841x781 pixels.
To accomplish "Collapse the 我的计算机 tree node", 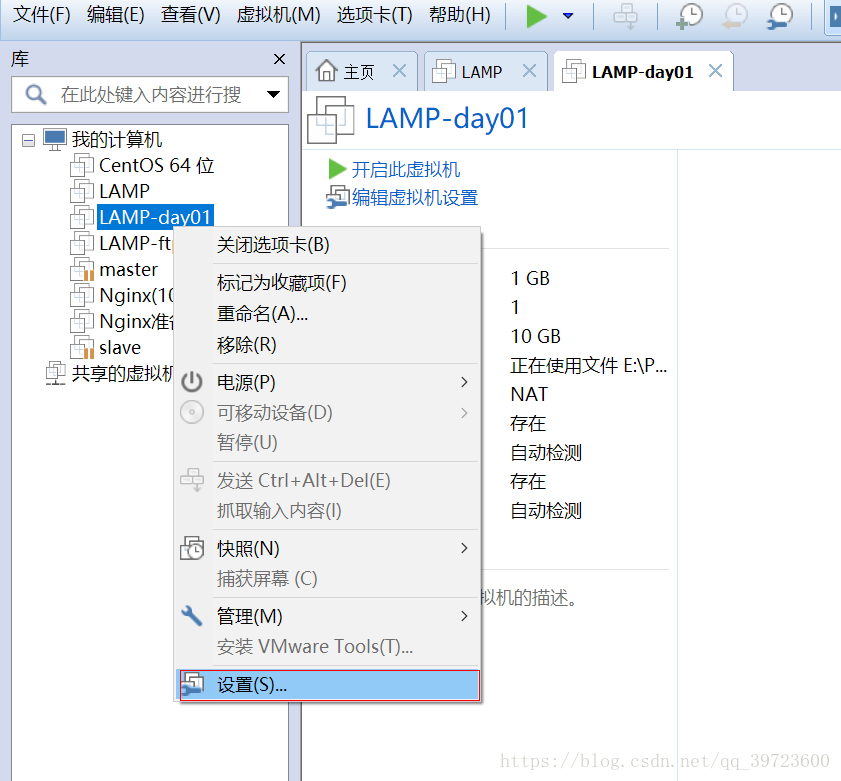I will click(x=28, y=141).
